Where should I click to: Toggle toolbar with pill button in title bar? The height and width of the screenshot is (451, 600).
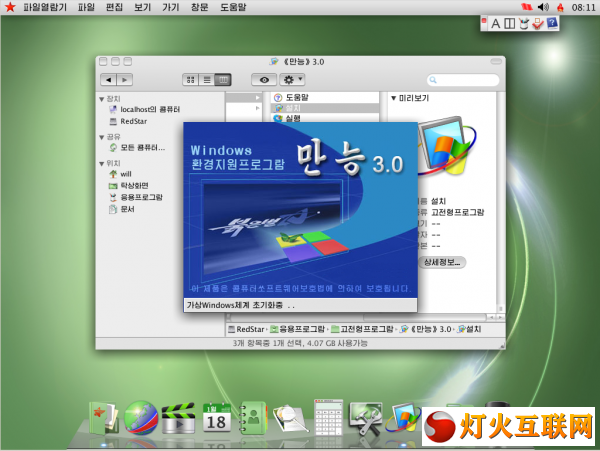(x=496, y=62)
